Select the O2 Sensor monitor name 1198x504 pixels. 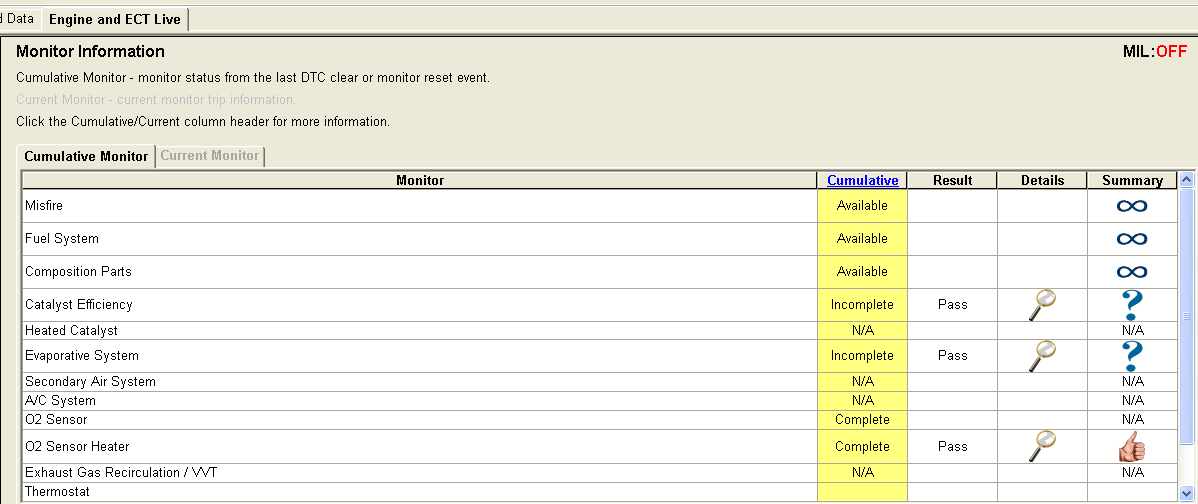(x=56, y=420)
